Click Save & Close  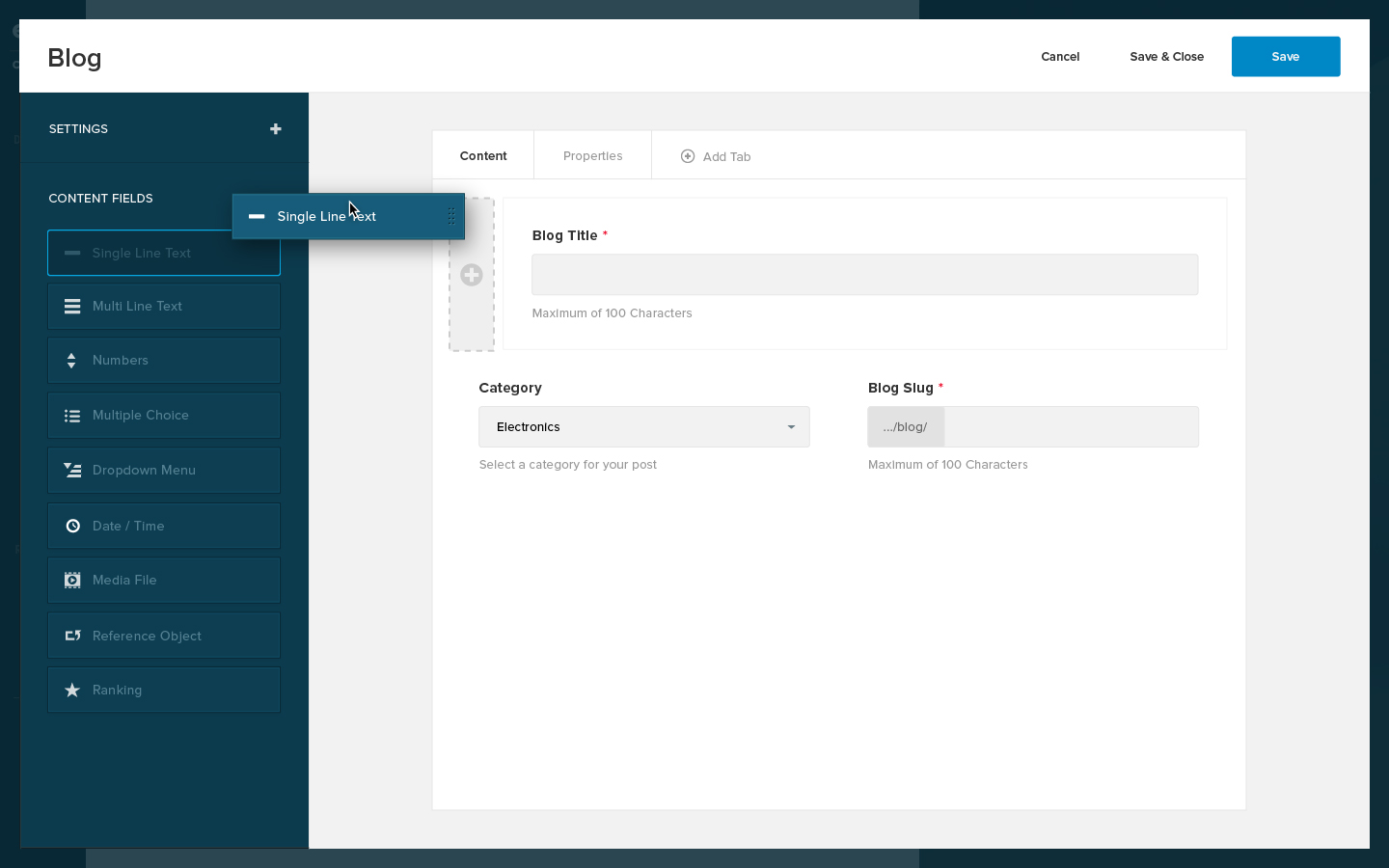pos(1167,57)
